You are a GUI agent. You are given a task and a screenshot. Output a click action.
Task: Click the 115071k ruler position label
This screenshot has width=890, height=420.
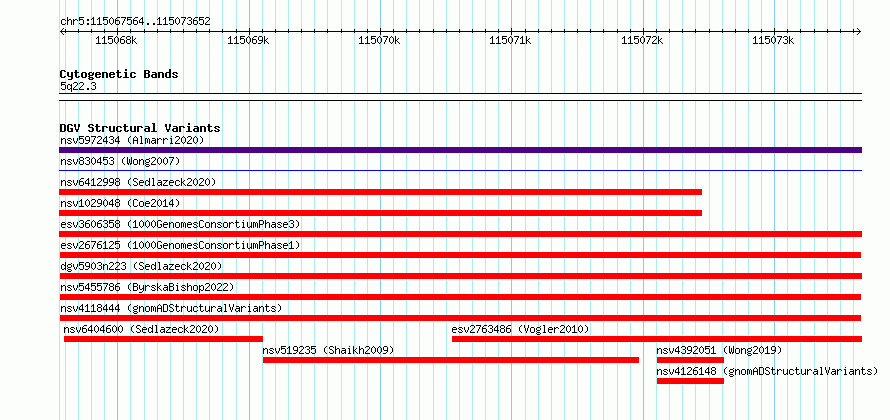(510, 40)
